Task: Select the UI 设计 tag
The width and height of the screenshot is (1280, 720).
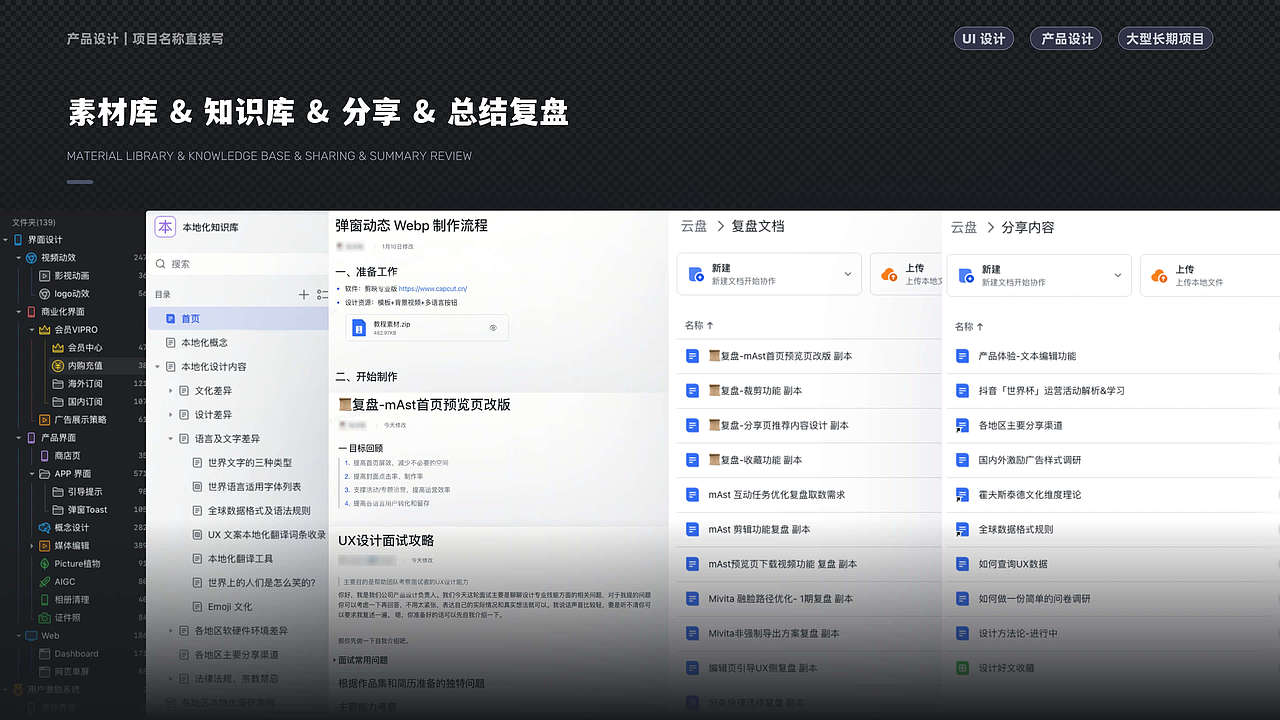Action: (984, 39)
